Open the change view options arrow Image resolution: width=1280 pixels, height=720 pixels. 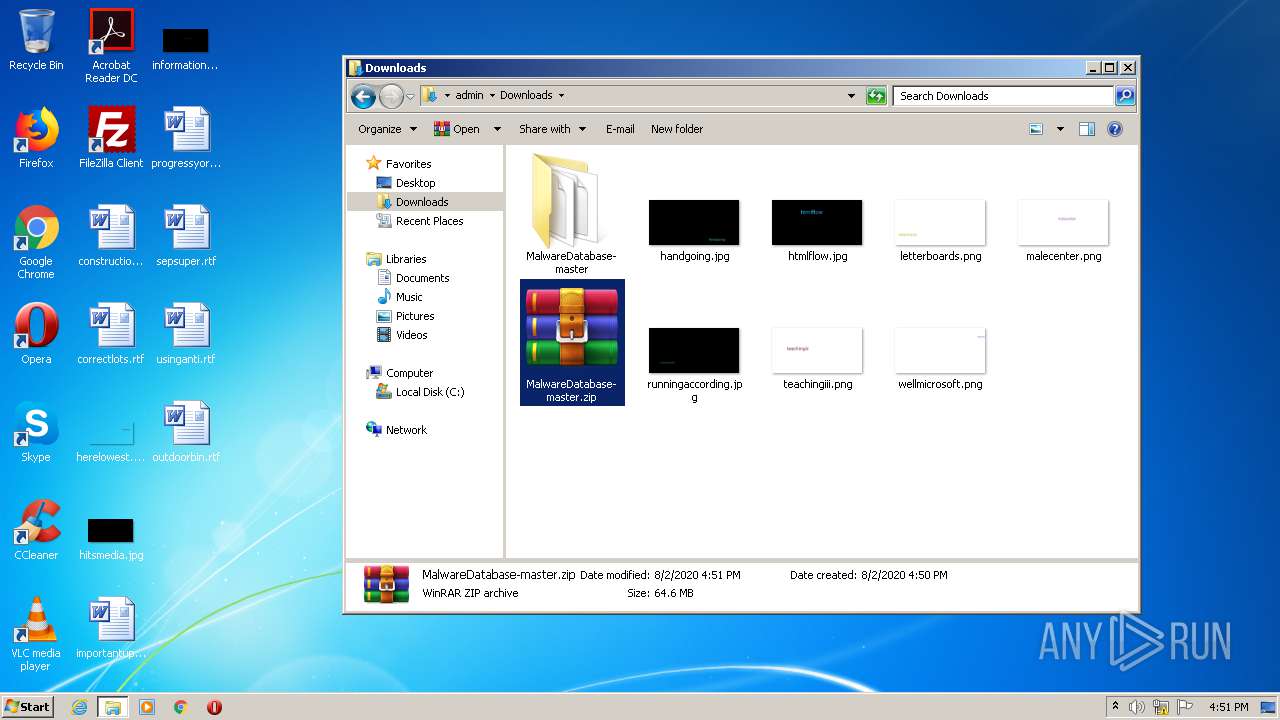(1060, 129)
